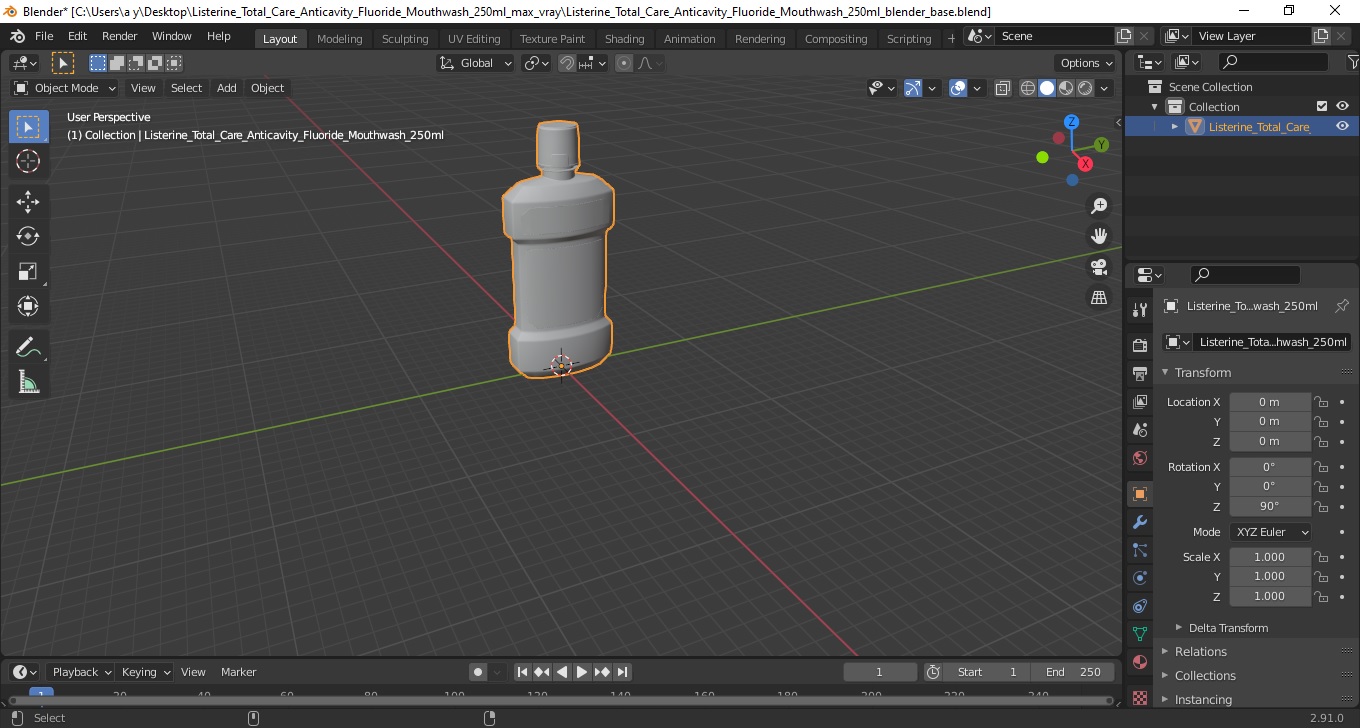Screen dimensions: 1360x728
Task: Switch to wireframe viewport shading
Action: 1028,88
